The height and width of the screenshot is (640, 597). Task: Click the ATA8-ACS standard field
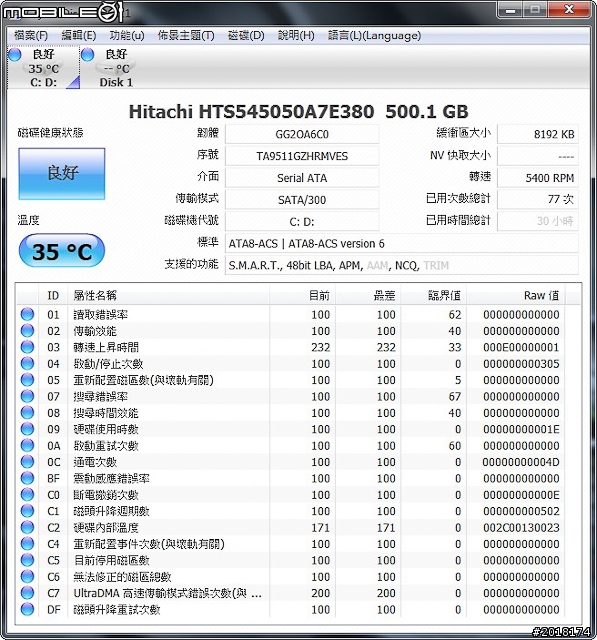pyautogui.click(x=402, y=244)
